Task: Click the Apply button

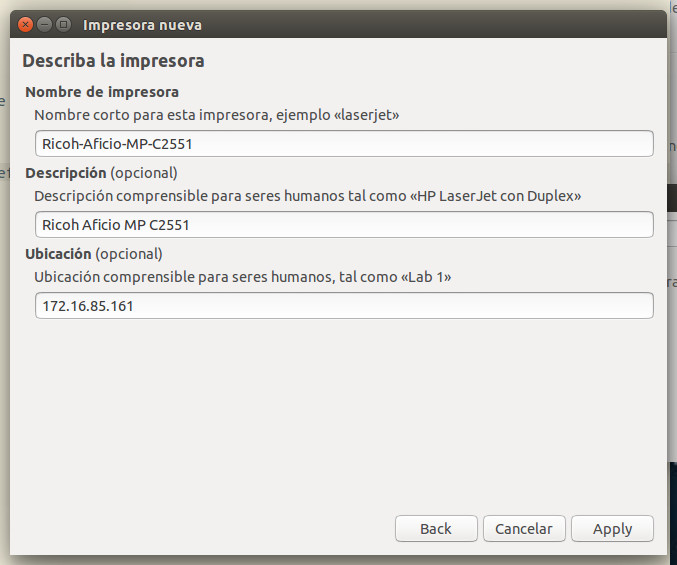Action: tap(612, 528)
